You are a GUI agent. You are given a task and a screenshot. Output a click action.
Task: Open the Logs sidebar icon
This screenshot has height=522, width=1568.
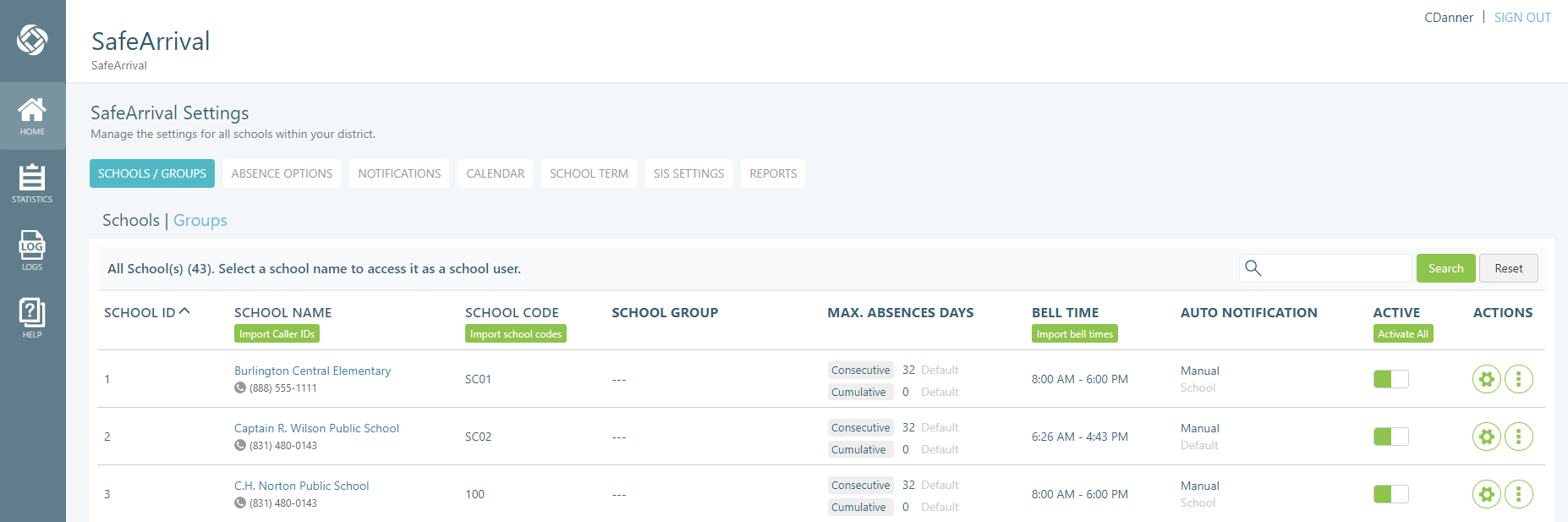[32, 251]
